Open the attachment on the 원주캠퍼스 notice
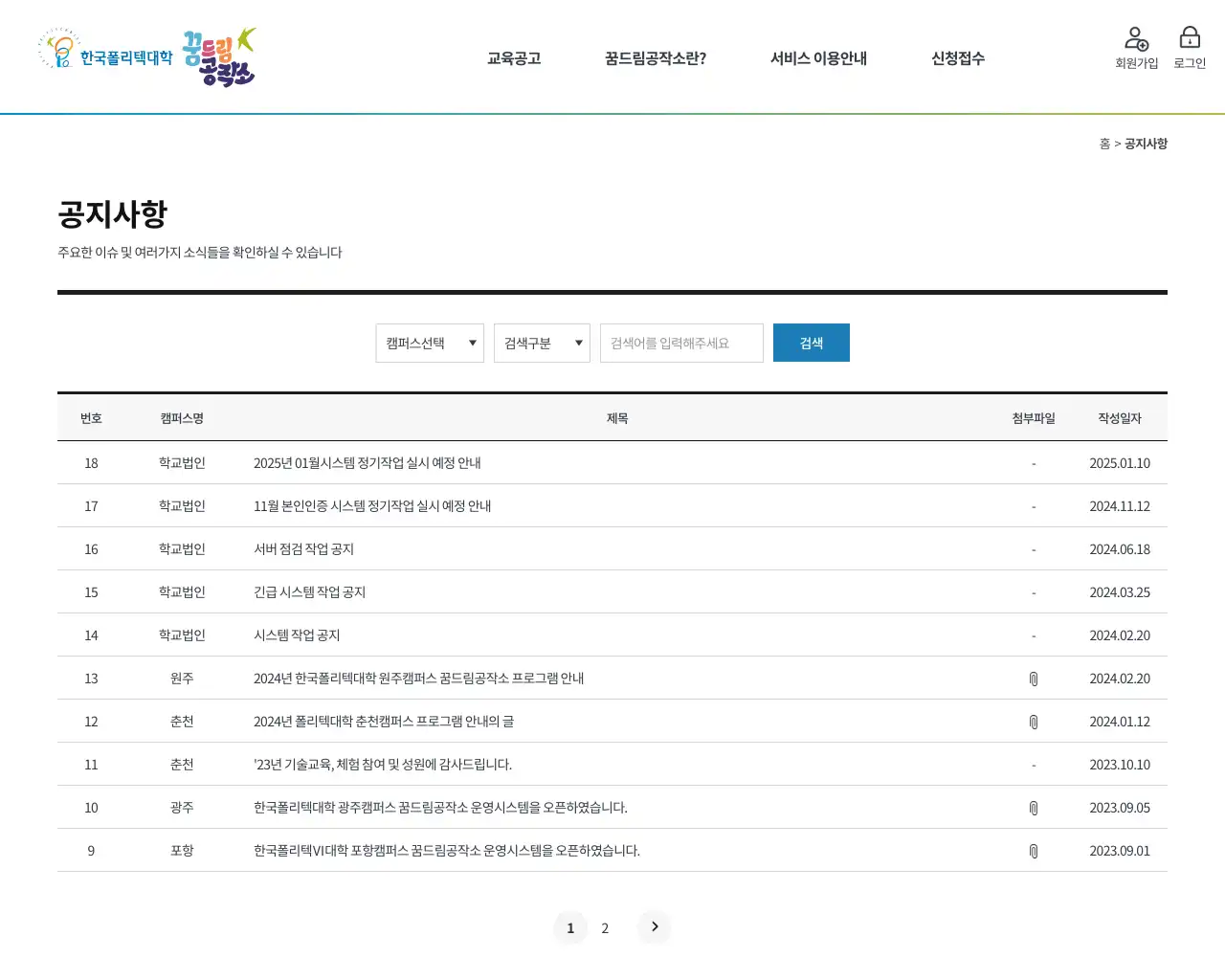Image resolution: width=1225 pixels, height=980 pixels. coord(1034,678)
